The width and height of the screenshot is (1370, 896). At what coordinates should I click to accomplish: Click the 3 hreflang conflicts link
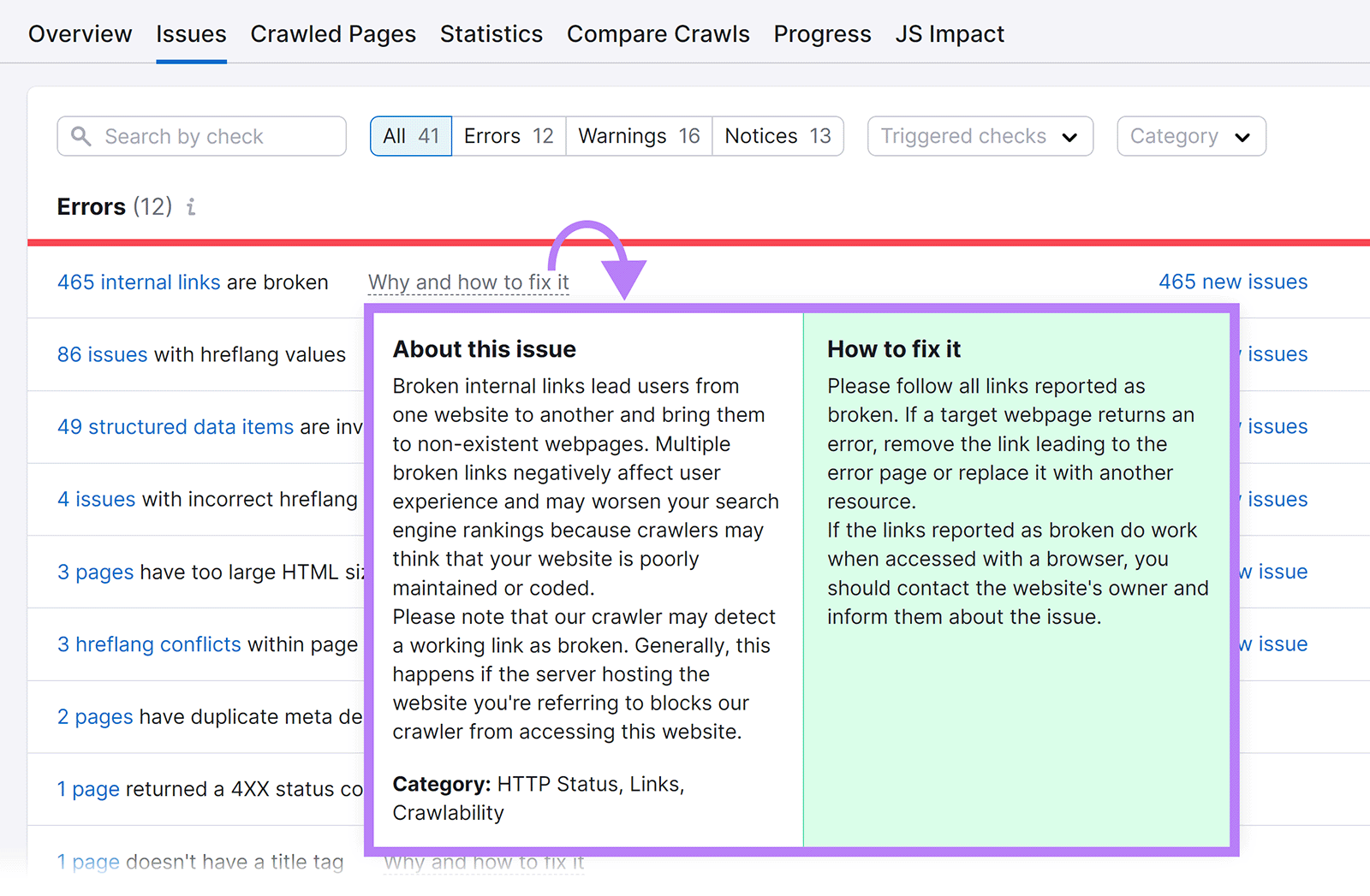point(149,644)
